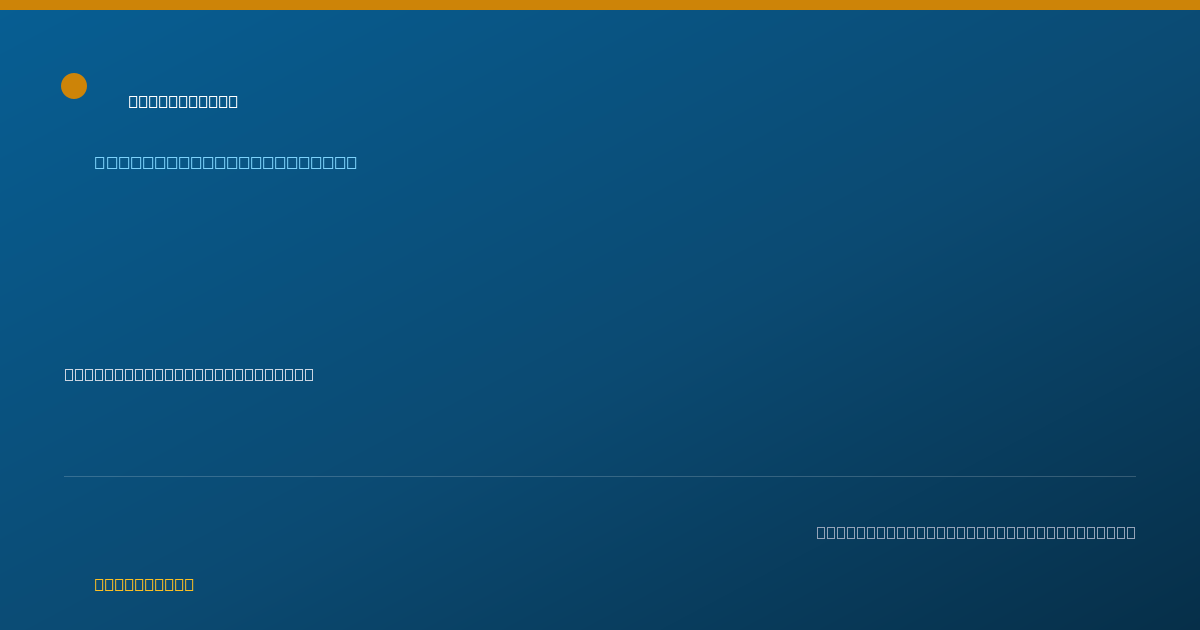Click the orange bar across the top
This screenshot has width=1200, height=630.
point(600,5)
